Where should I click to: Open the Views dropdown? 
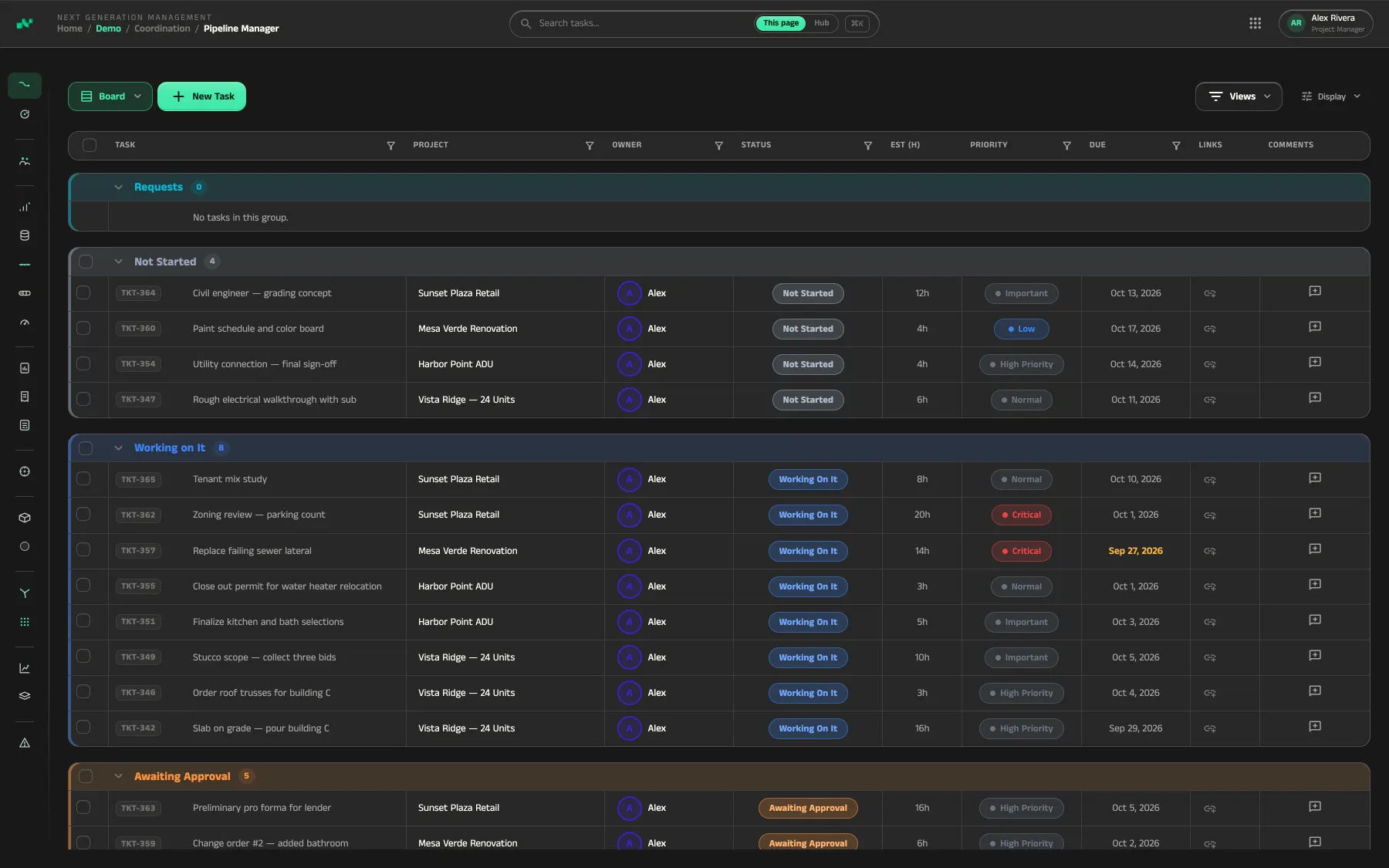1239,96
